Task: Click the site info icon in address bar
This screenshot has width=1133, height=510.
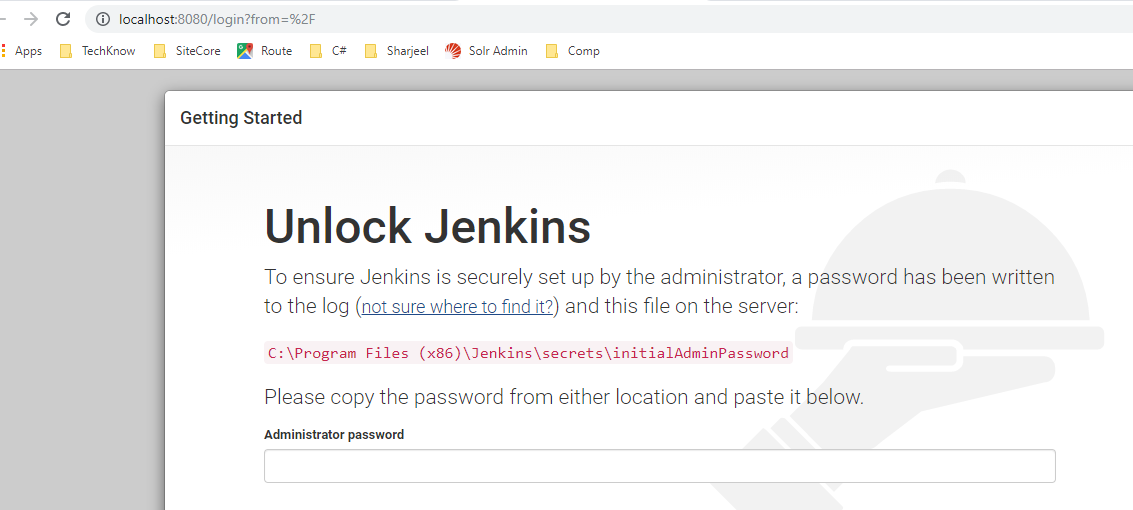Action: (x=103, y=19)
